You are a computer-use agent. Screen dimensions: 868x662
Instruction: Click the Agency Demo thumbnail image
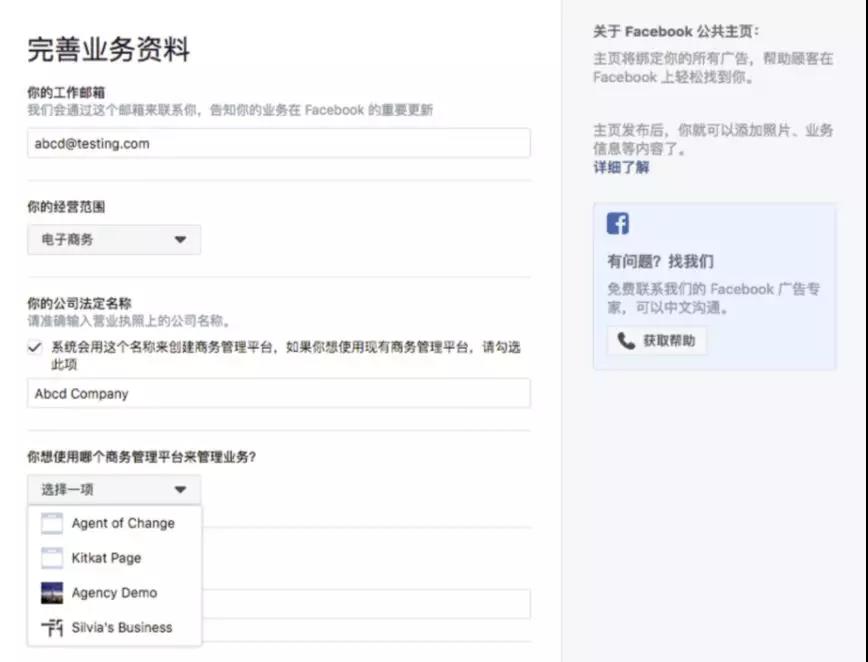[x=52, y=593]
